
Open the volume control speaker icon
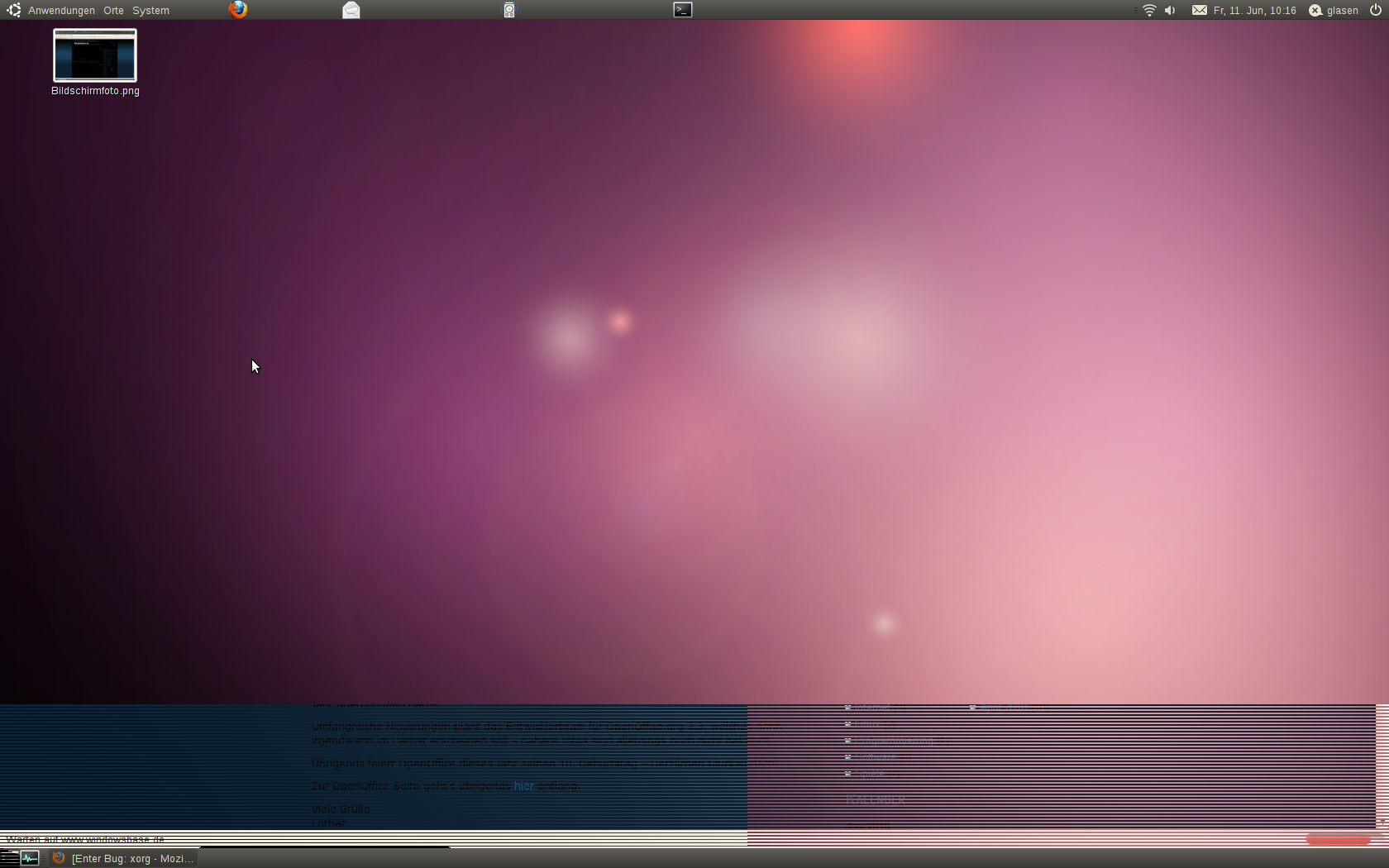[x=1170, y=11]
